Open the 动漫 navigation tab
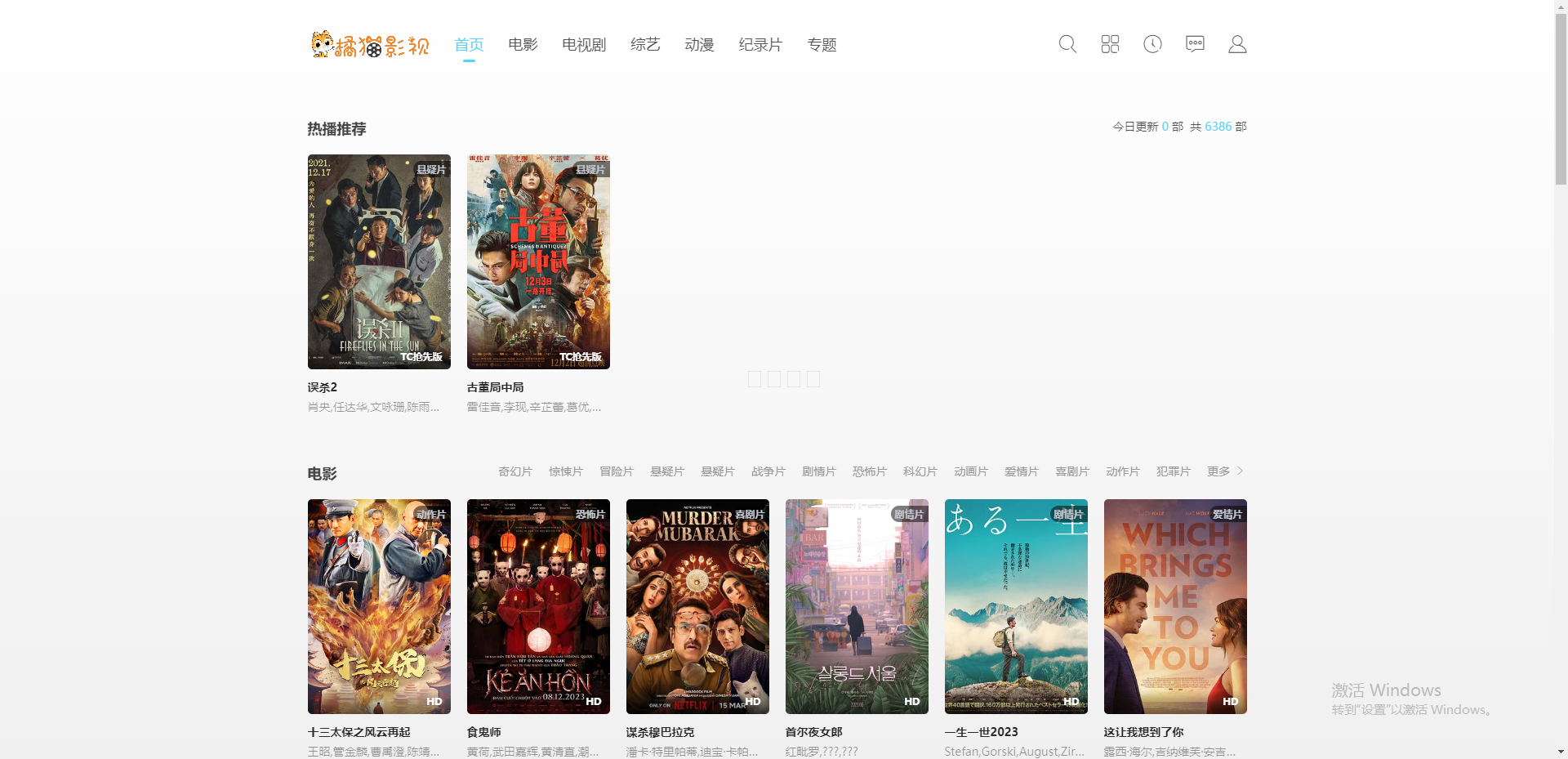This screenshot has width=1568, height=759. (699, 45)
